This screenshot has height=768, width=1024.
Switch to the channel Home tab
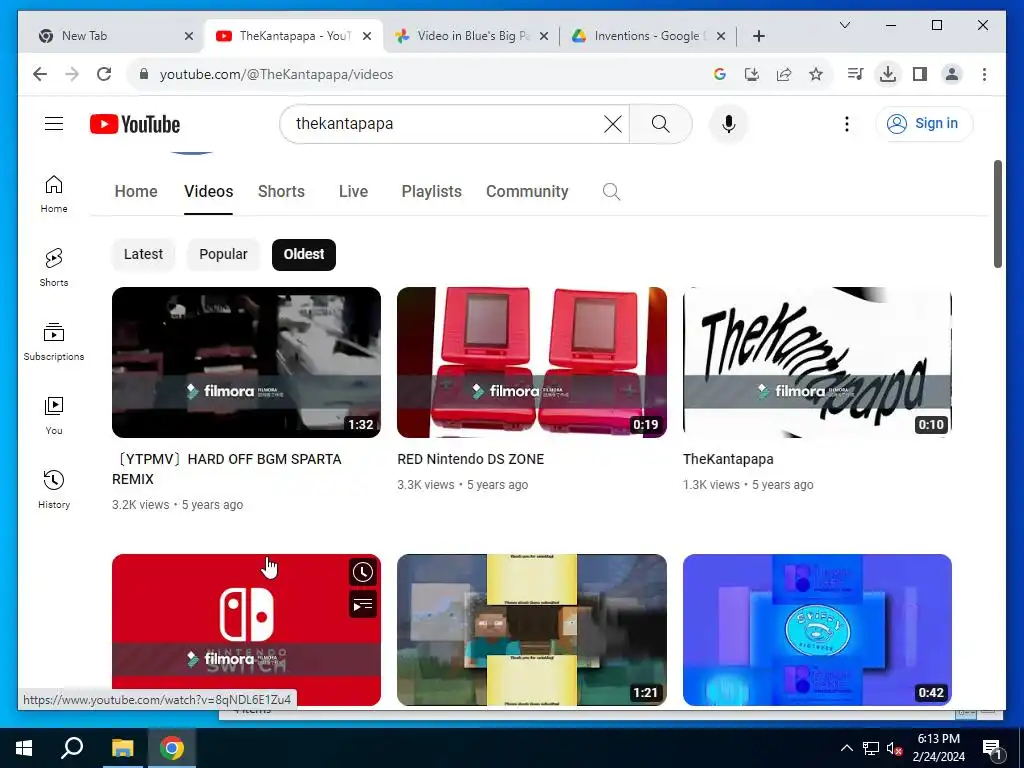pos(136,191)
